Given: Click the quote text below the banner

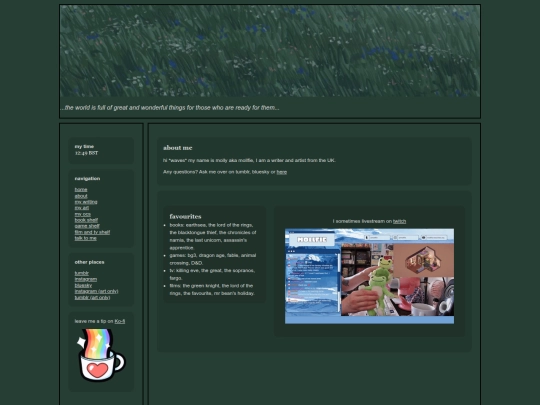Looking at the screenshot, I should [170, 107].
